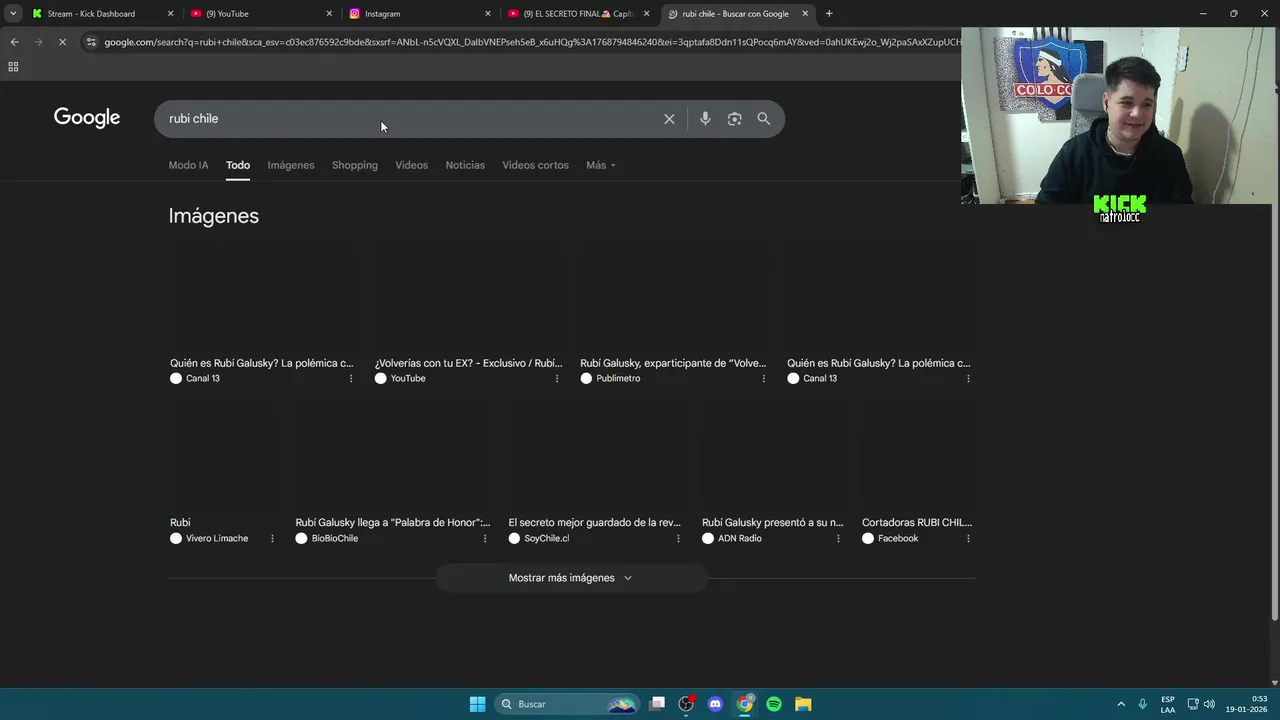Open more options for the ADN Radio result

pos(838,539)
